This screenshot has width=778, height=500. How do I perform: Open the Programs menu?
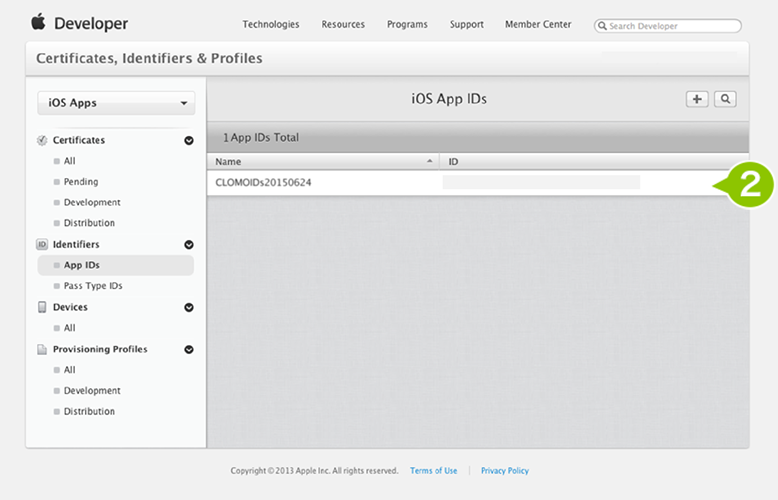click(407, 24)
